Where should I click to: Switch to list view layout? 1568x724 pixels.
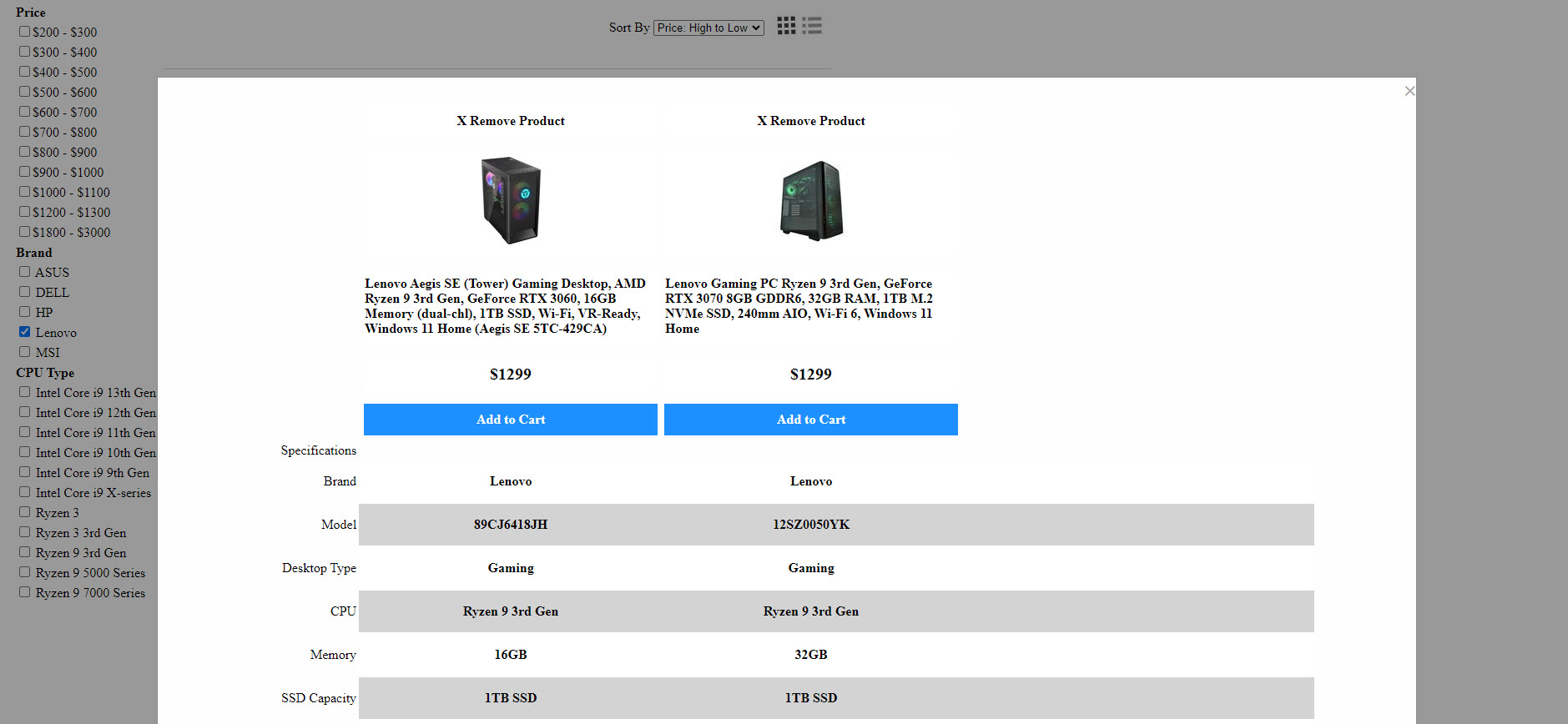pos(812,26)
